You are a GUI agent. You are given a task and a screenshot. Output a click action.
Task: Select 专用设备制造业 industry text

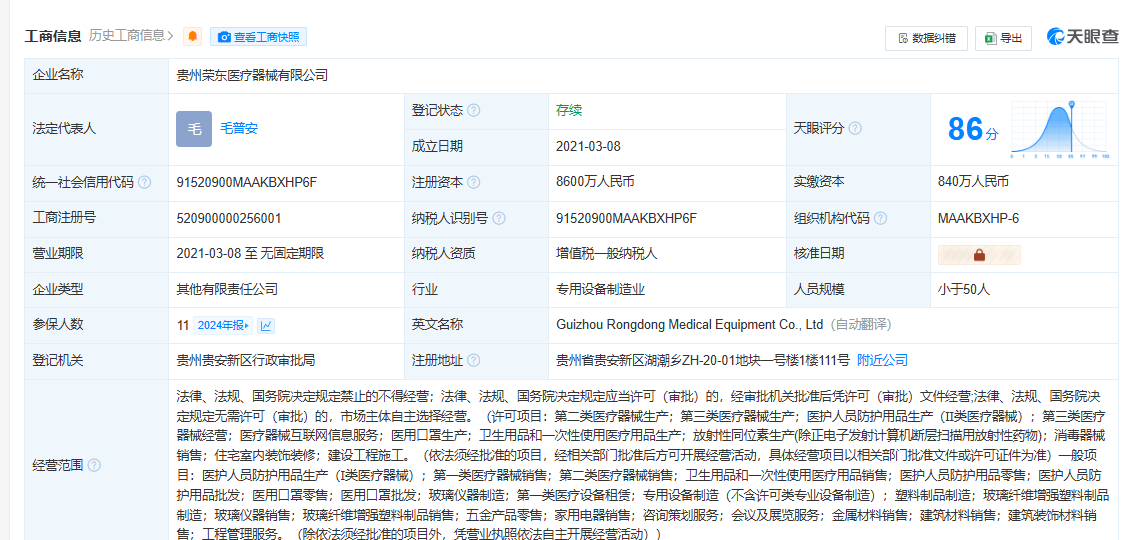click(600, 289)
